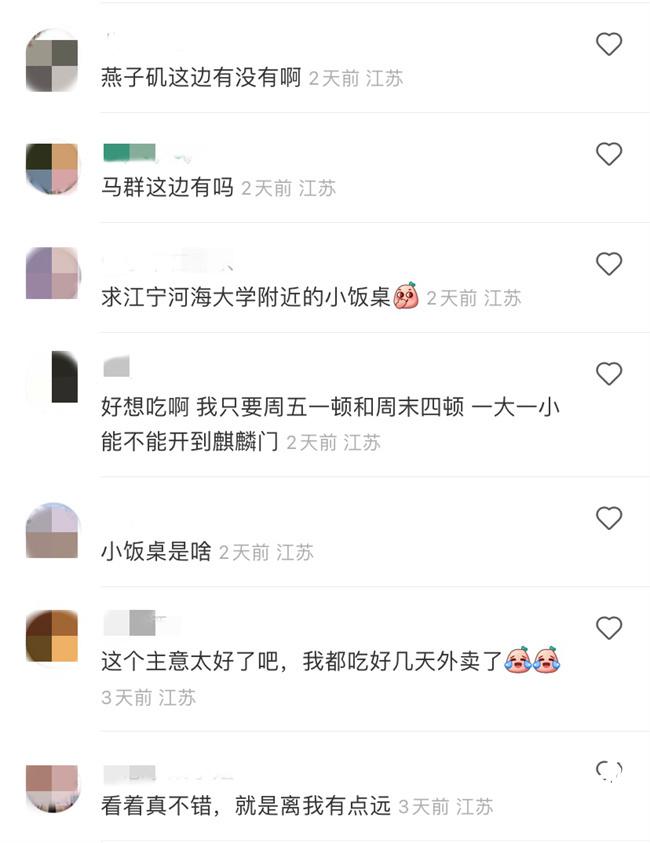
Task: Reply to comment 小饭桌是啥
Action: pos(156,552)
